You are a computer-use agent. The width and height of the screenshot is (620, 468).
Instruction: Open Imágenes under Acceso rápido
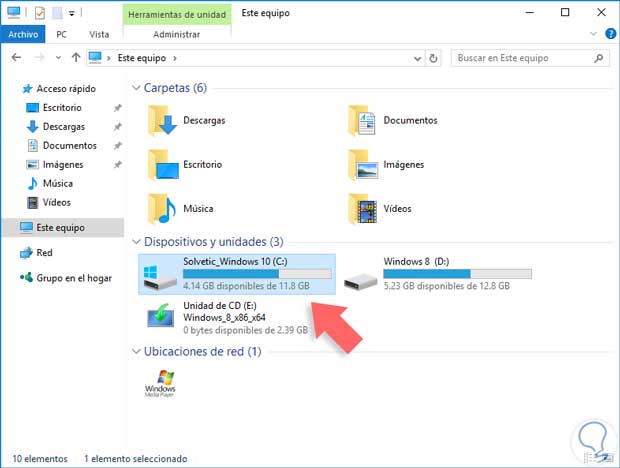coord(63,164)
